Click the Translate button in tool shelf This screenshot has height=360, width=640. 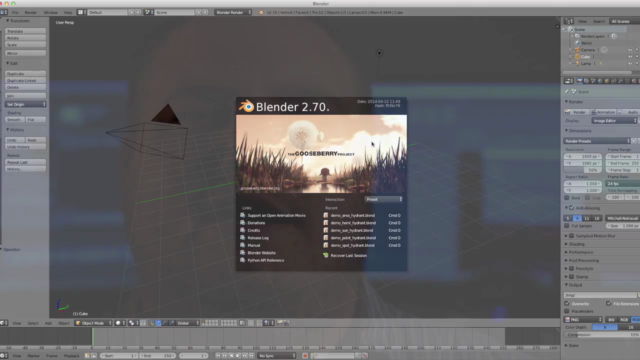[25, 31]
